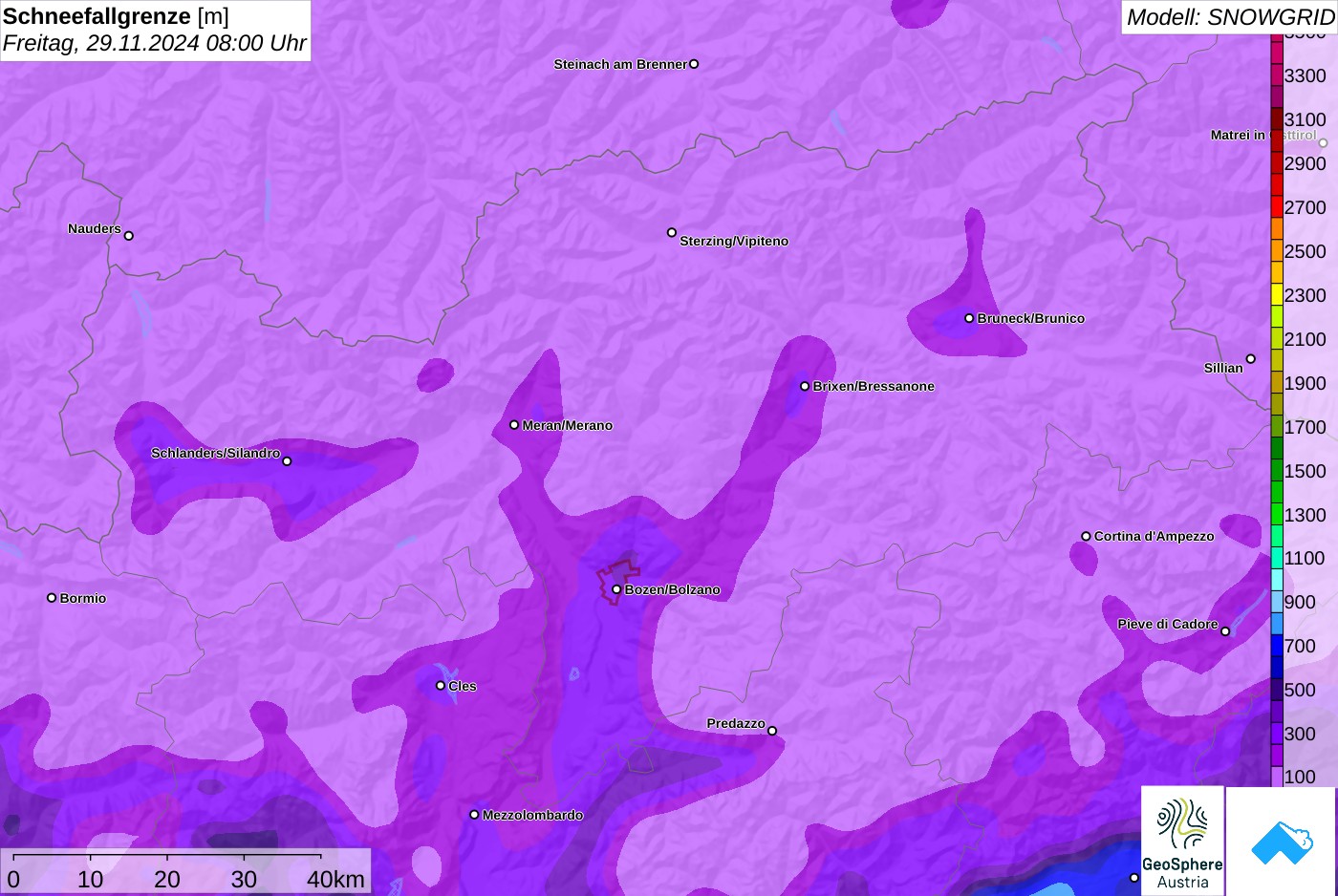Viewport: 1338px width, 896px height.
Task: Click the Bozen/Bolzano label
Action: click(x=673, y=589)
